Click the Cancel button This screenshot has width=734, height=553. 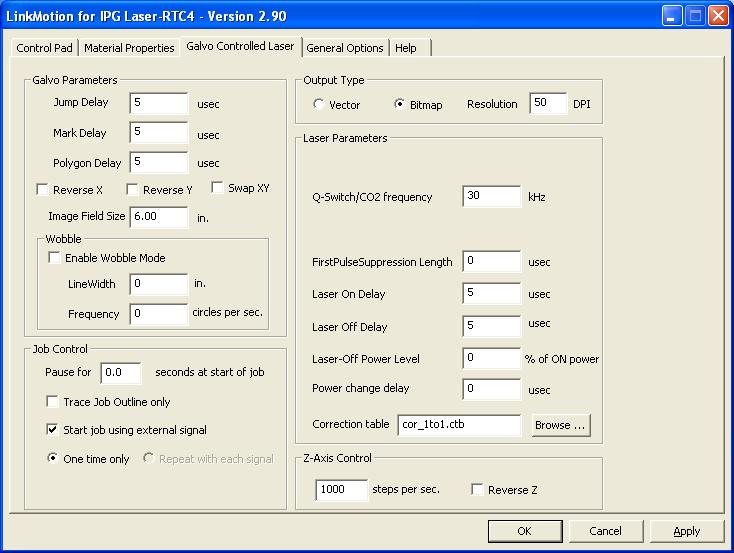coord(606,531)
